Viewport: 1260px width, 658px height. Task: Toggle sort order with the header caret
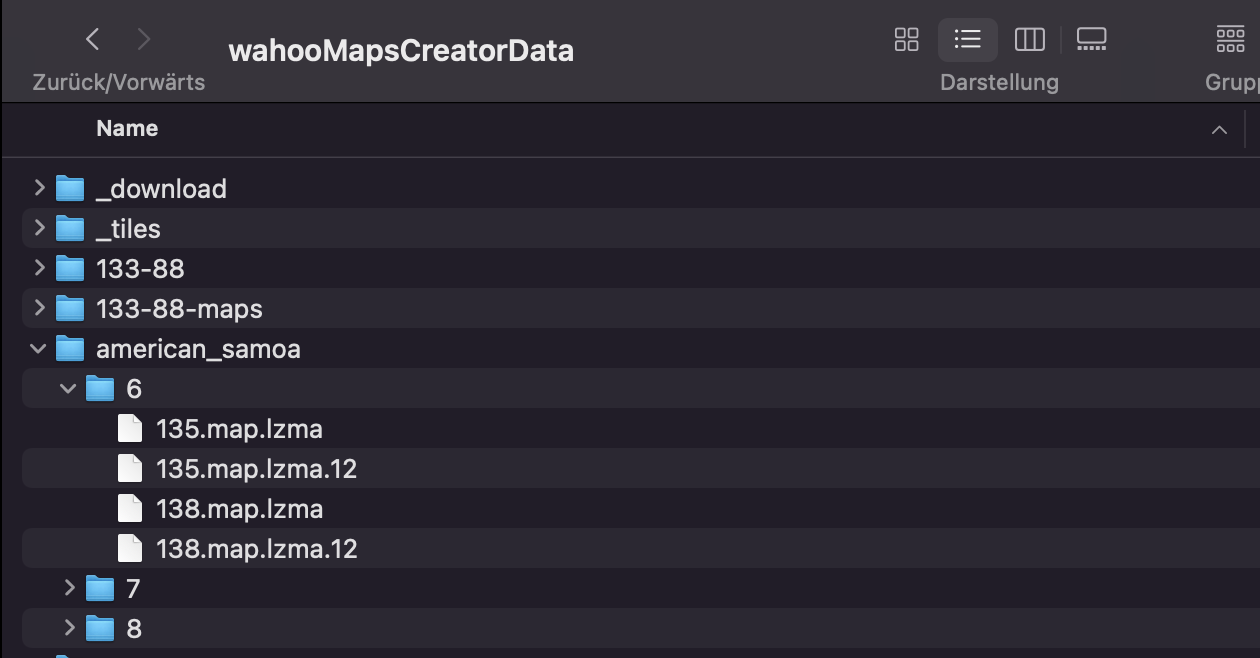click(1219, 130)
